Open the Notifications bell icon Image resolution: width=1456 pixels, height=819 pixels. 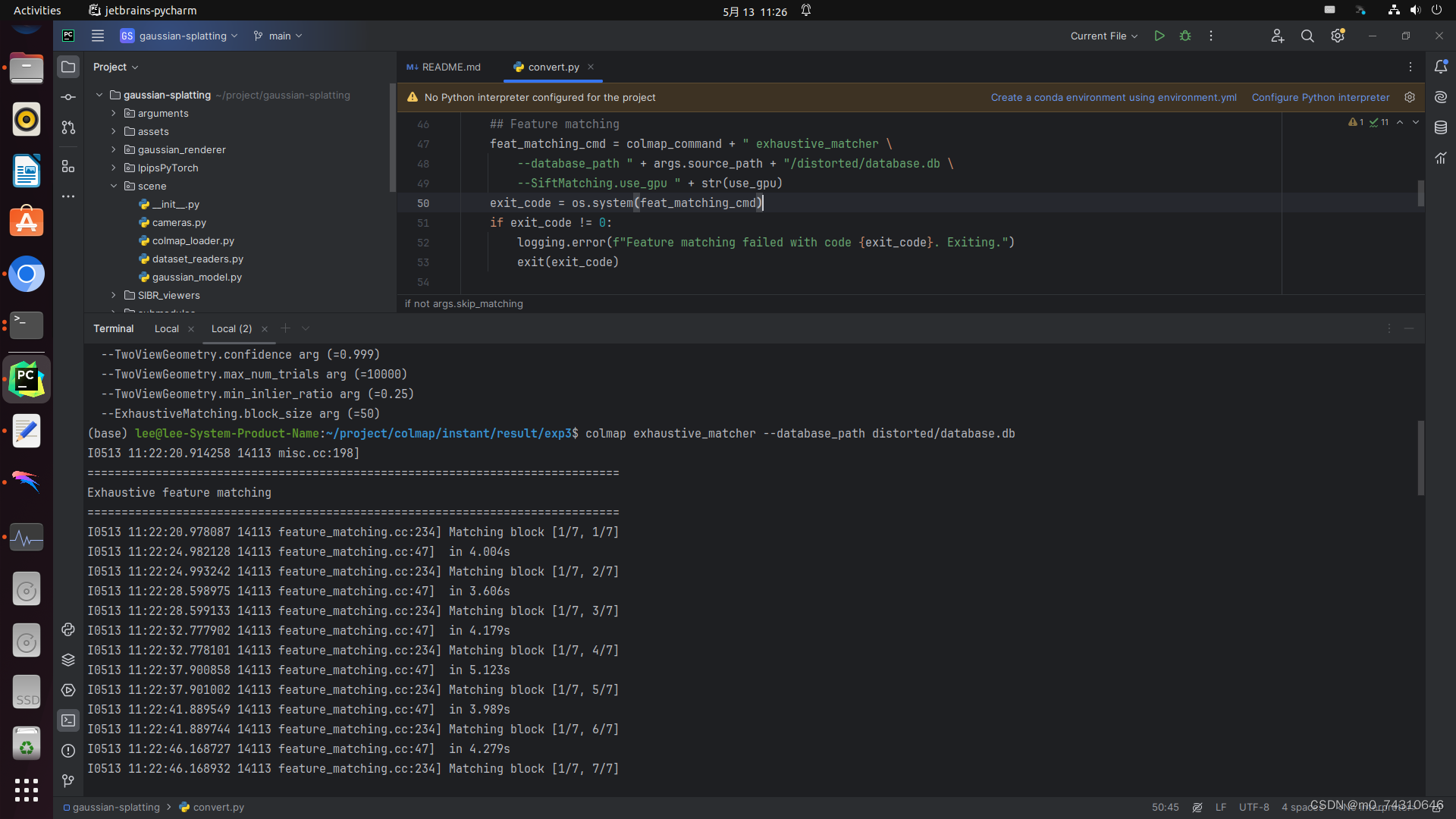(1441, 67)
